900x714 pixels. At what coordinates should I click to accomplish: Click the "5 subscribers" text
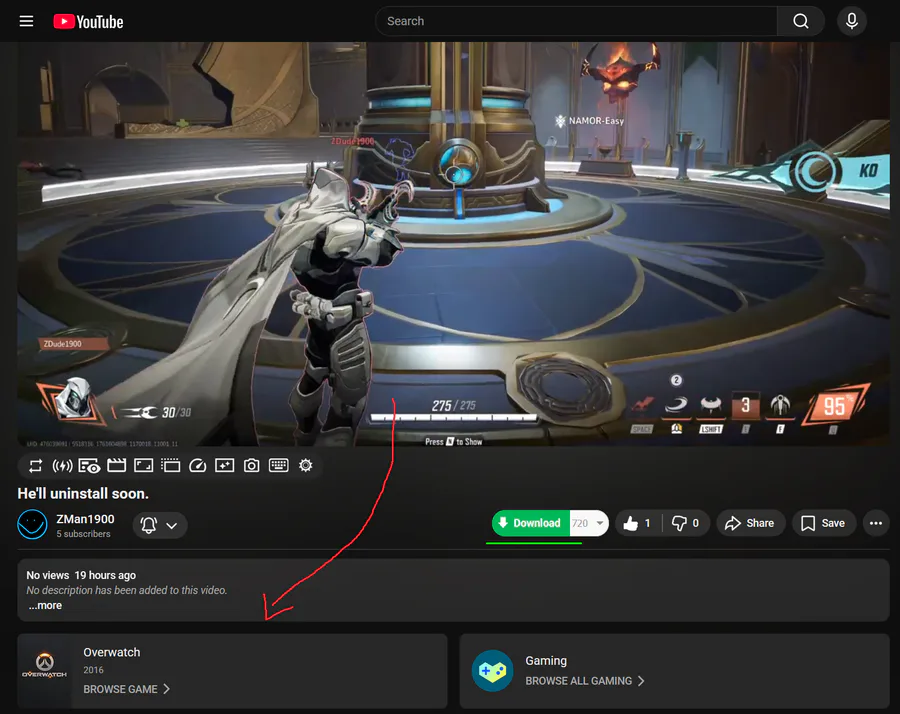[83, 534]
